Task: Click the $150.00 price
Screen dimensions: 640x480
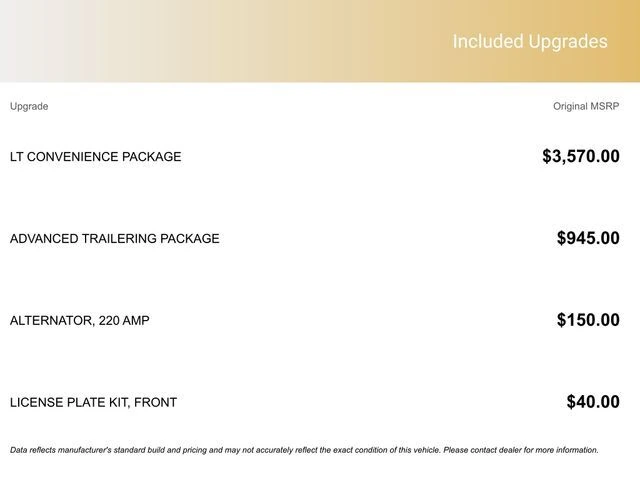Action: tap(588, 320)
